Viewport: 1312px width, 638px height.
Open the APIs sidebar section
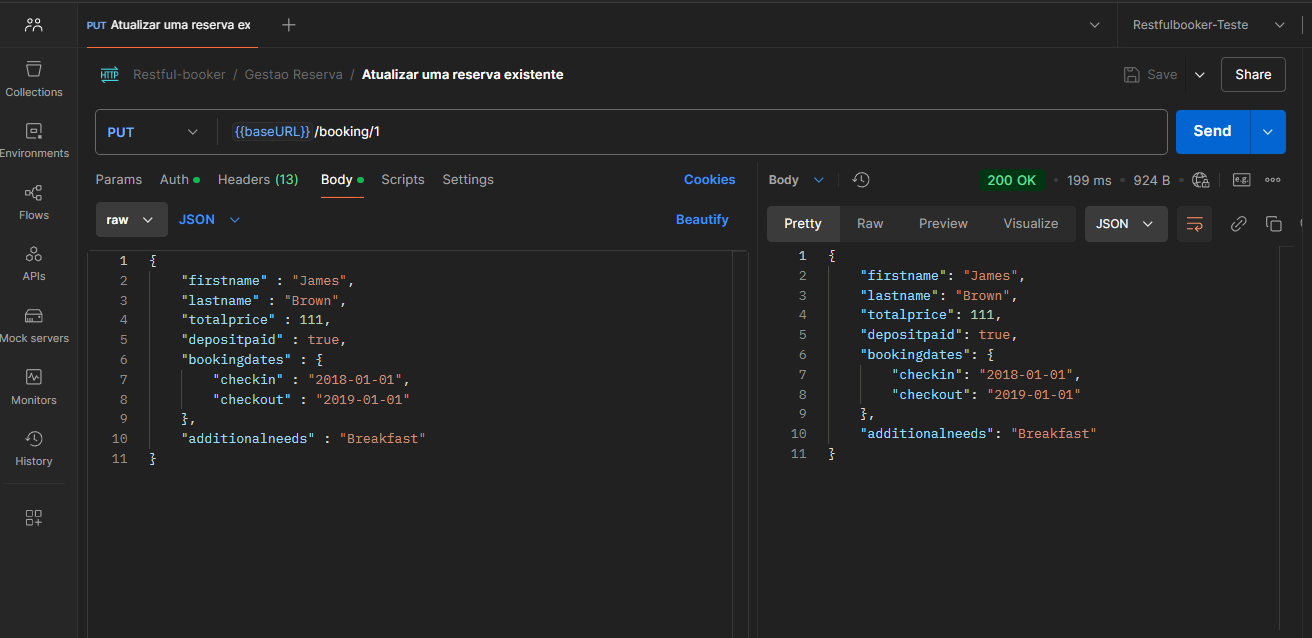point(34,263)
